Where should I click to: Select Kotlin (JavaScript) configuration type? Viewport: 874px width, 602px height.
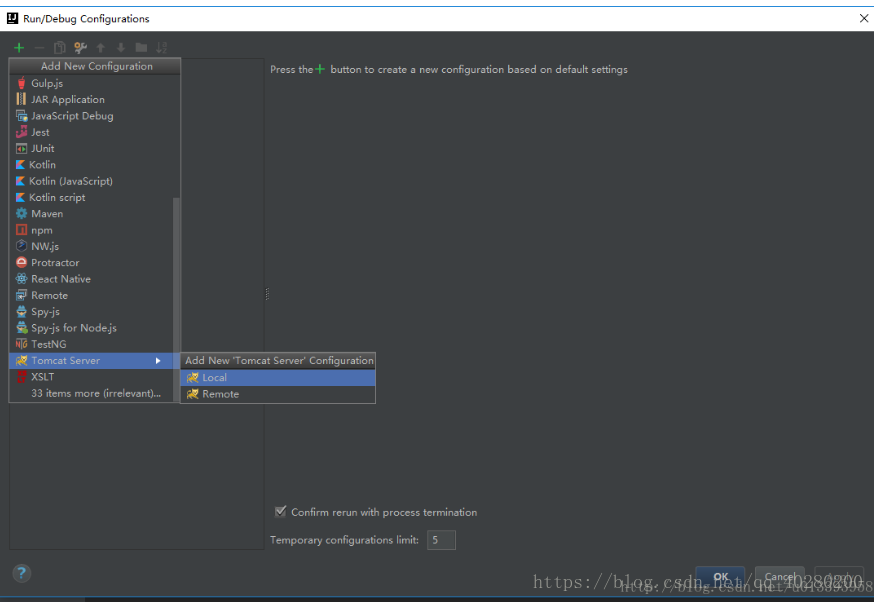coord(92,181)
